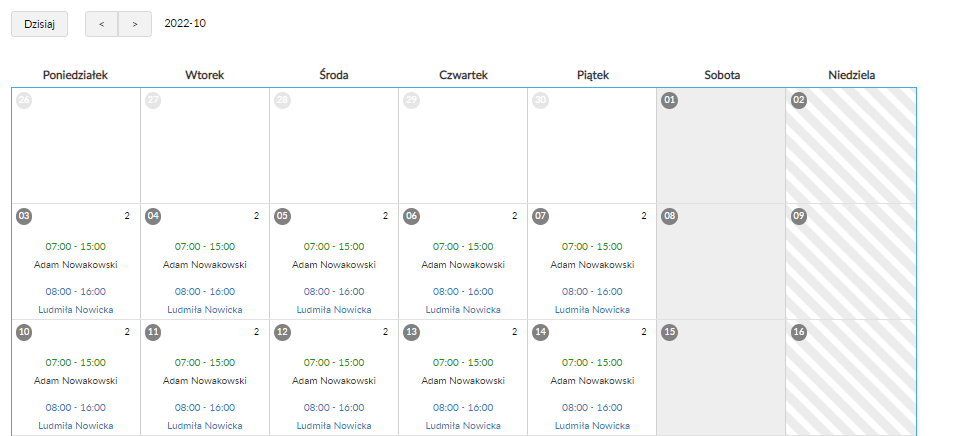Click the day 02 Sunday badge
972x436 pixels.
tap(799, 100)
